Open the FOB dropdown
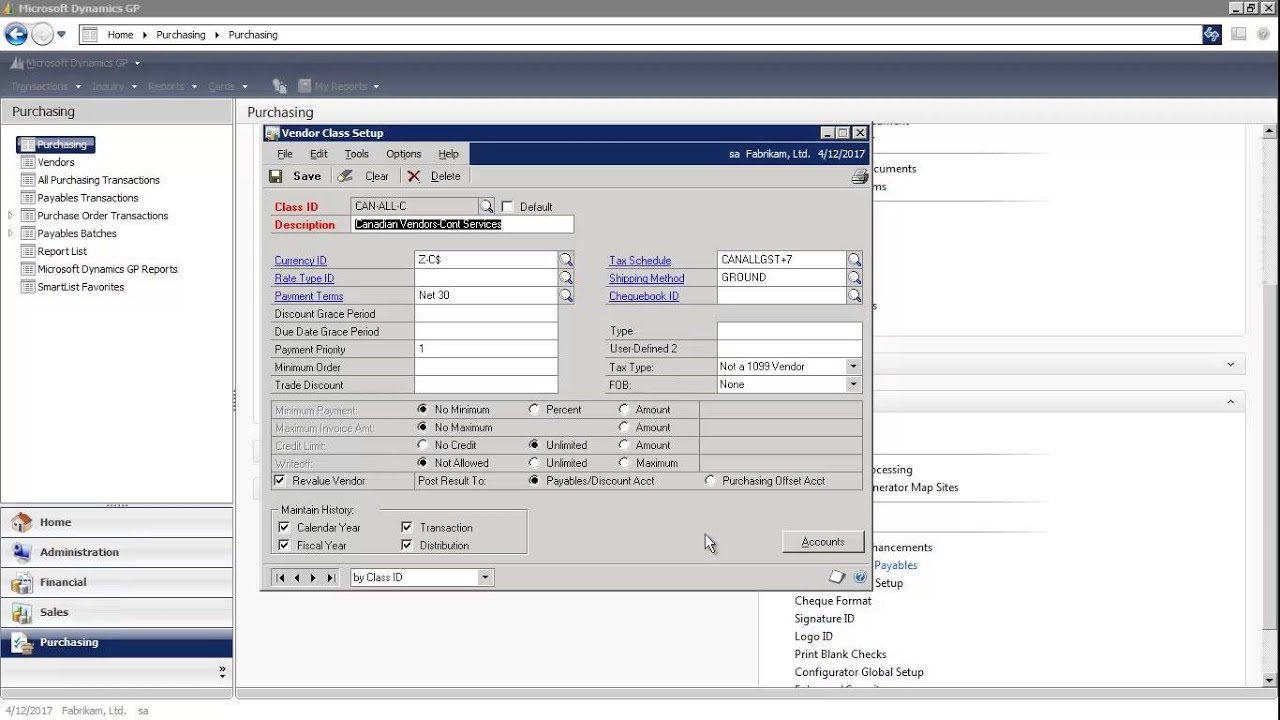Image resolution: width=1280 pixels, height=720 pixels. 853,385
